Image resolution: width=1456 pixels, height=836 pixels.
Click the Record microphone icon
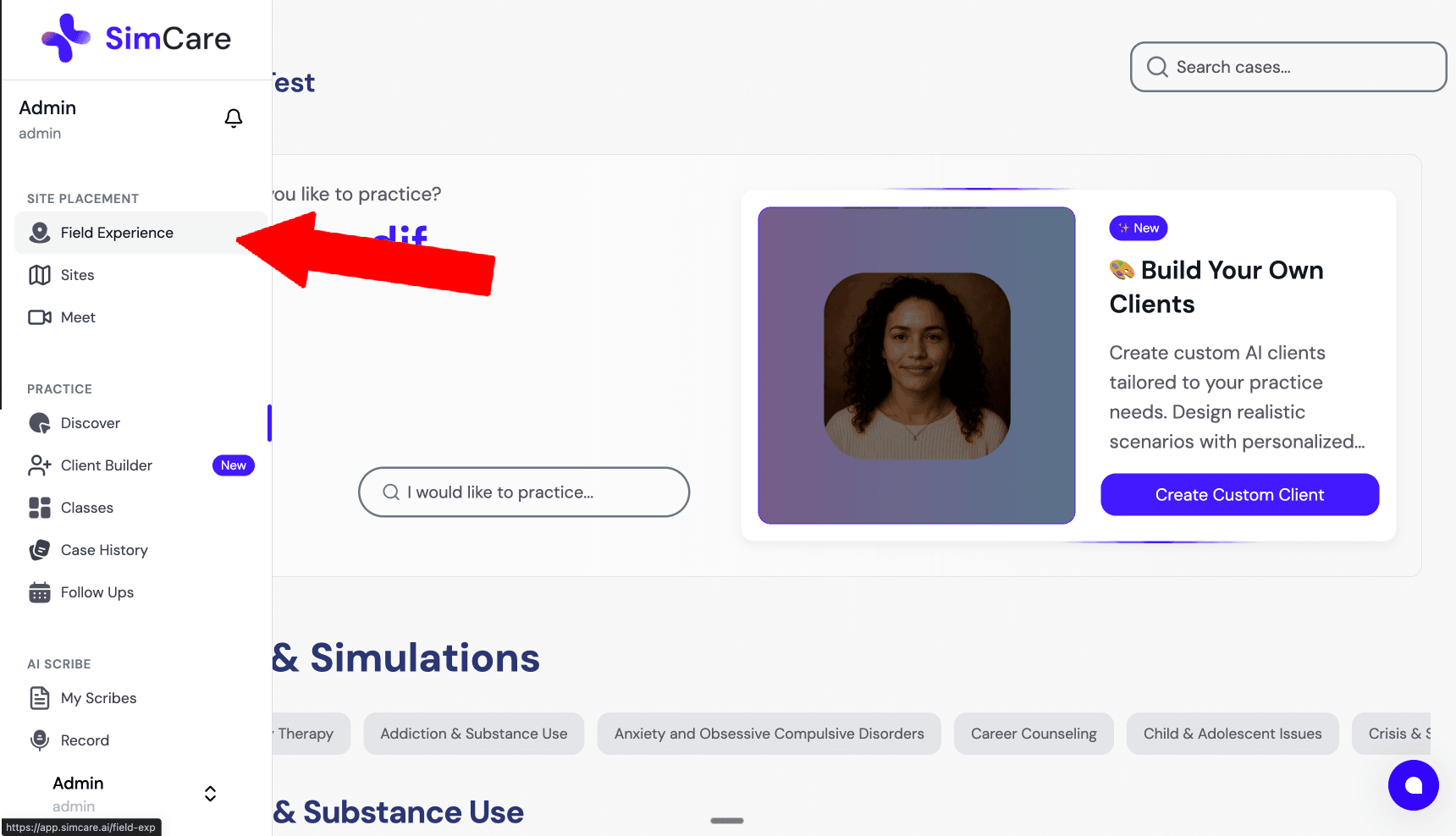pyautogui.click(x=39, y=740)
